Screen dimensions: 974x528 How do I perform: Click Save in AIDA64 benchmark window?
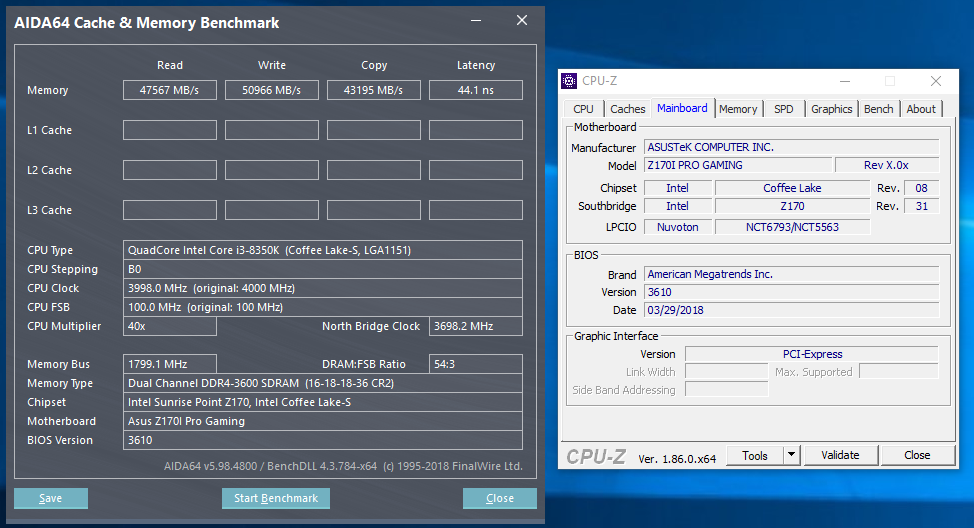51,498
